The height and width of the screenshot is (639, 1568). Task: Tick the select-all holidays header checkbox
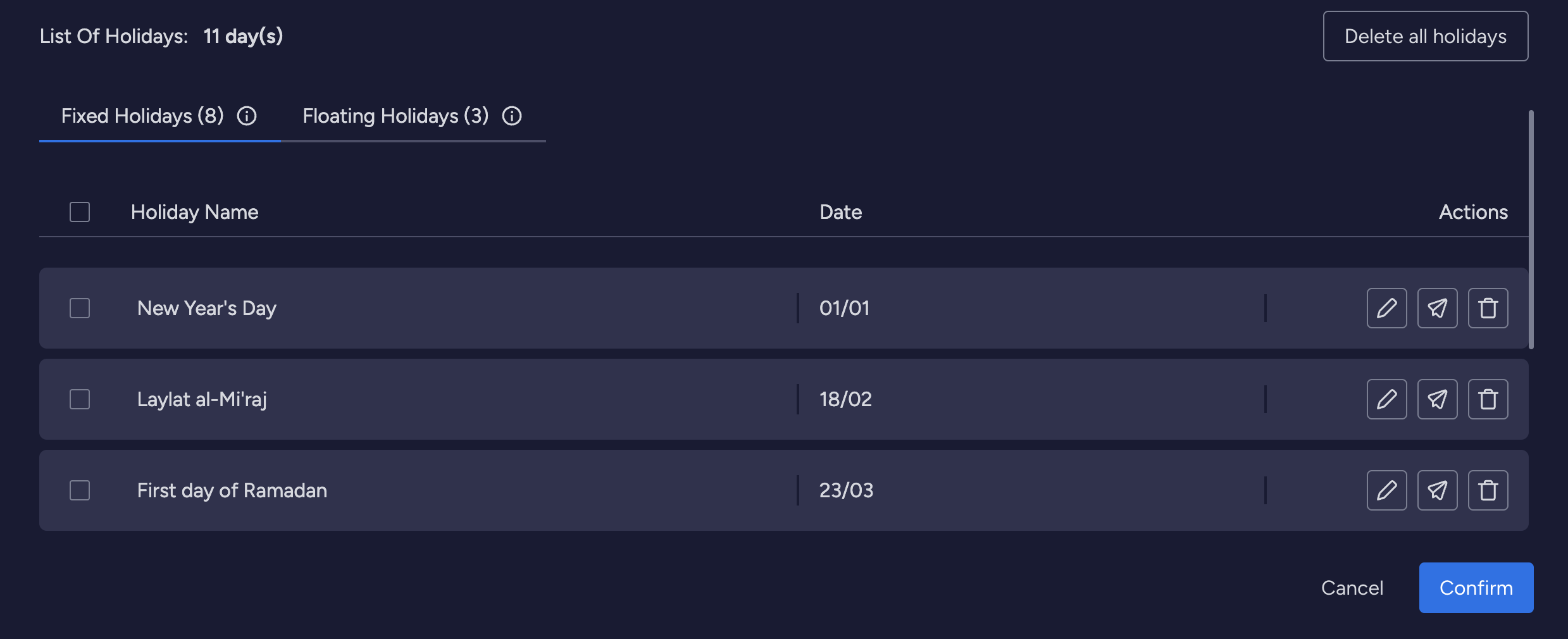[x=80, y=212]
